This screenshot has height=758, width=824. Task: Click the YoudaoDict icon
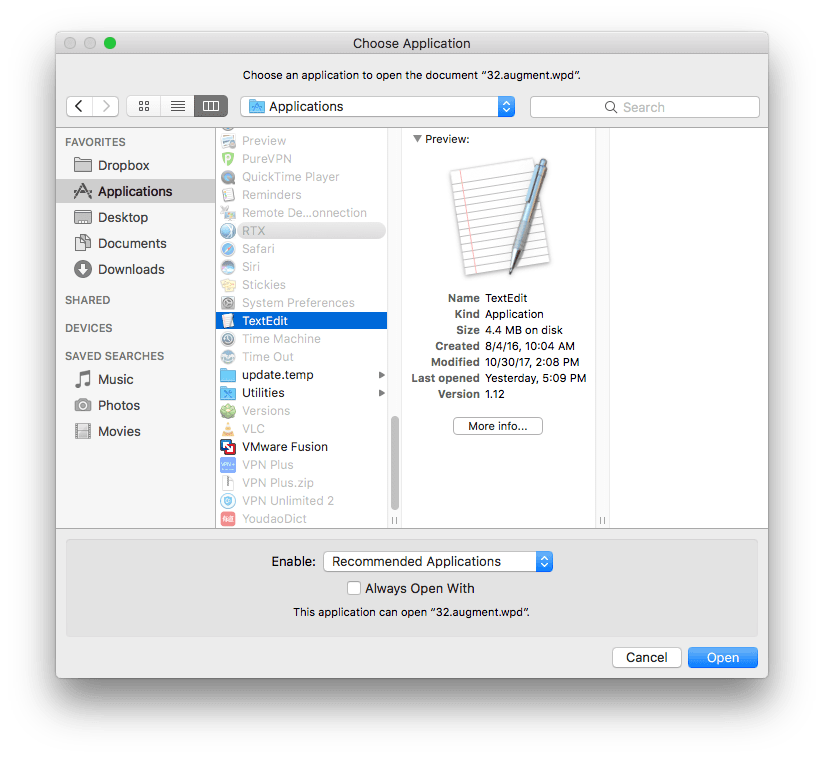pyautogui.click(x=228, y=519)
